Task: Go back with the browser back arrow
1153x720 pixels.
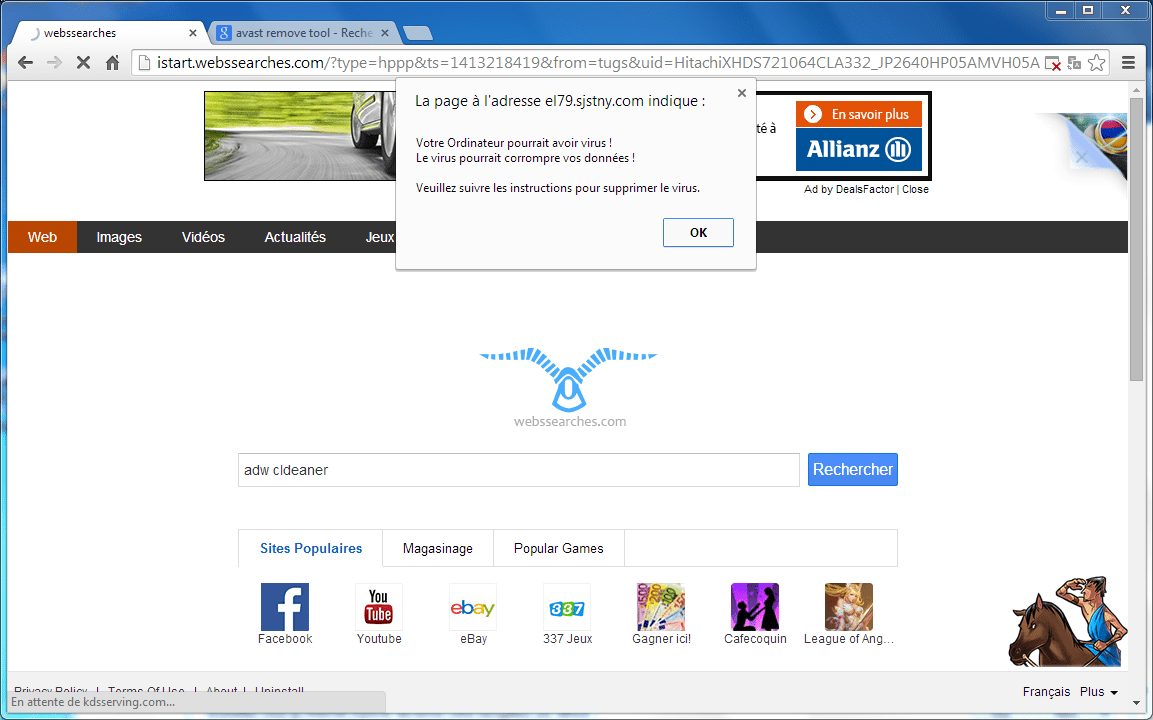Action: (x=25, y=63)
